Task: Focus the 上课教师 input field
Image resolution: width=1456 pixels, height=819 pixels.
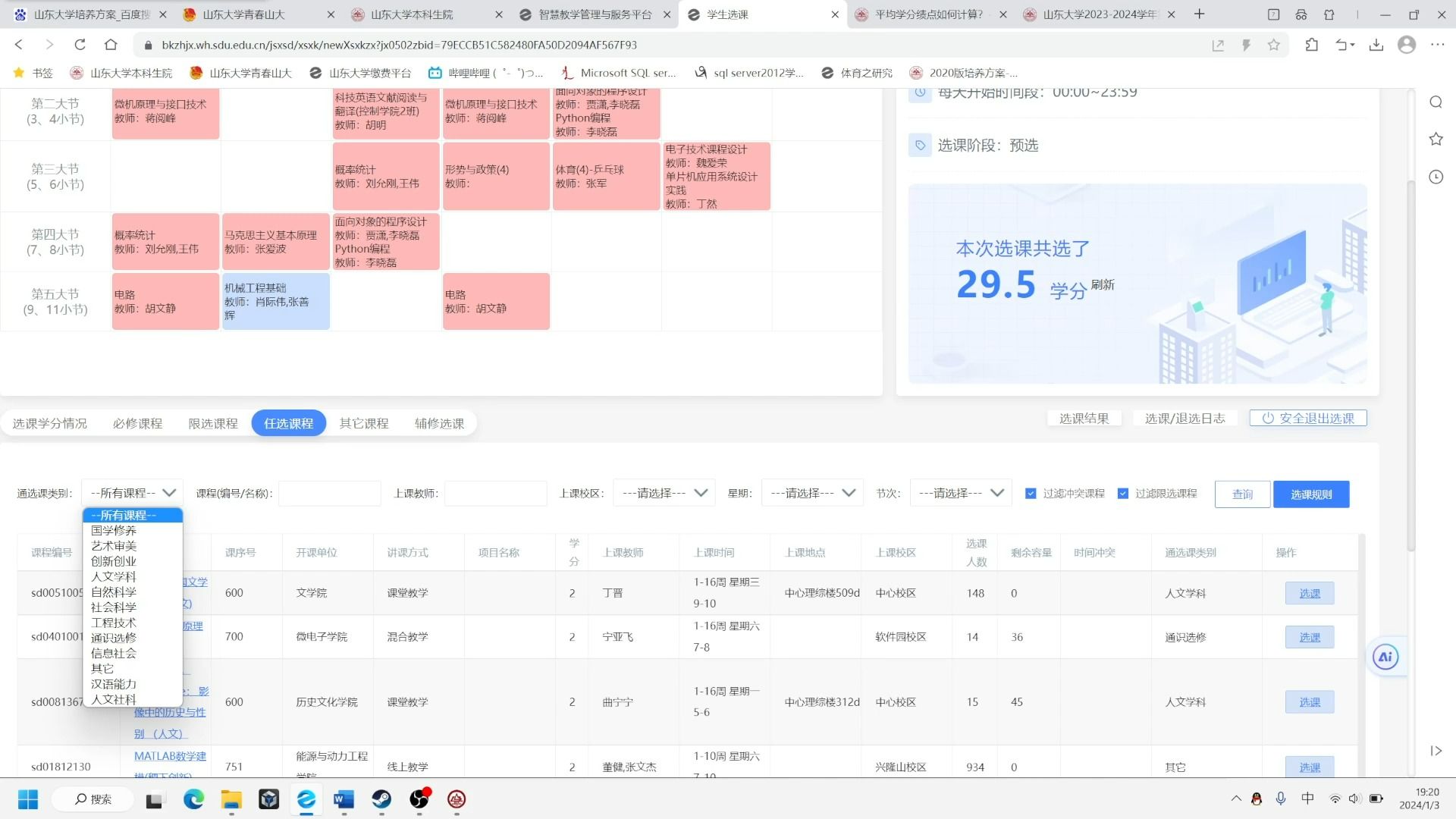Action: [496, 493]
